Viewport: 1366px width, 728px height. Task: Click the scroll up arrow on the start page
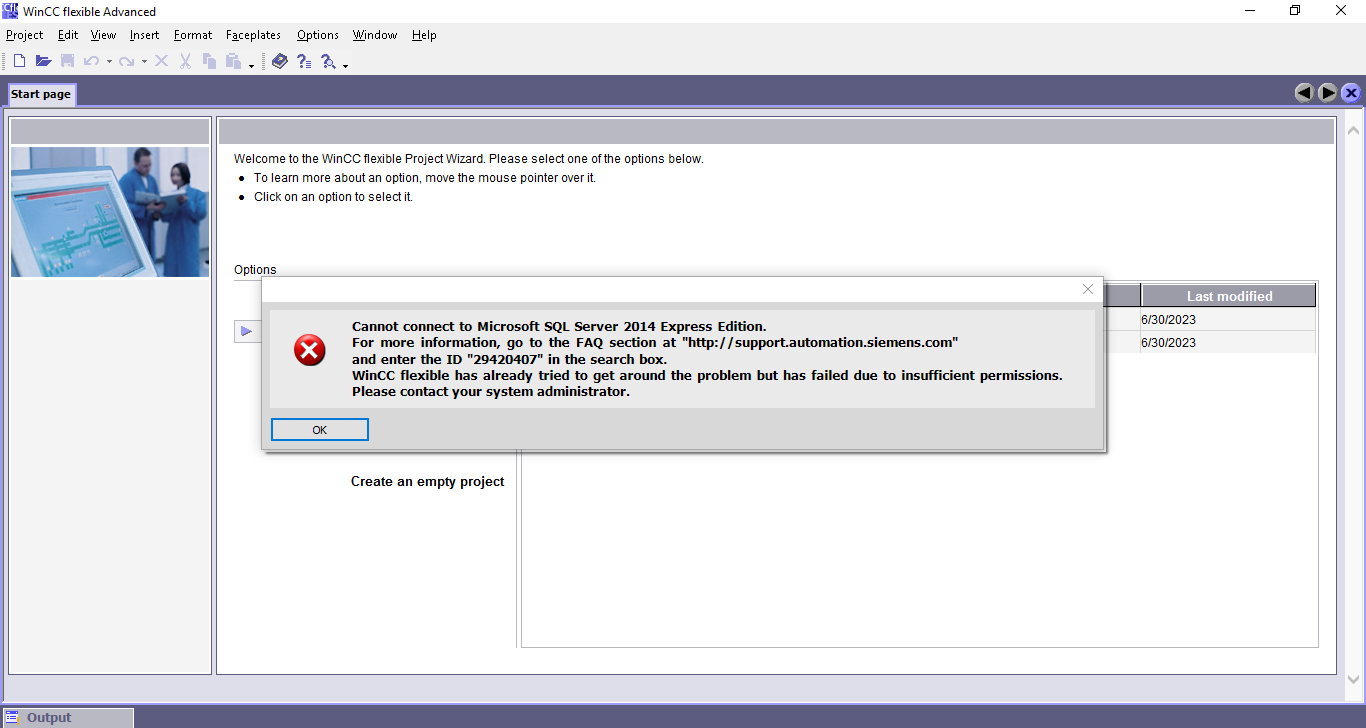(1354, 130)
